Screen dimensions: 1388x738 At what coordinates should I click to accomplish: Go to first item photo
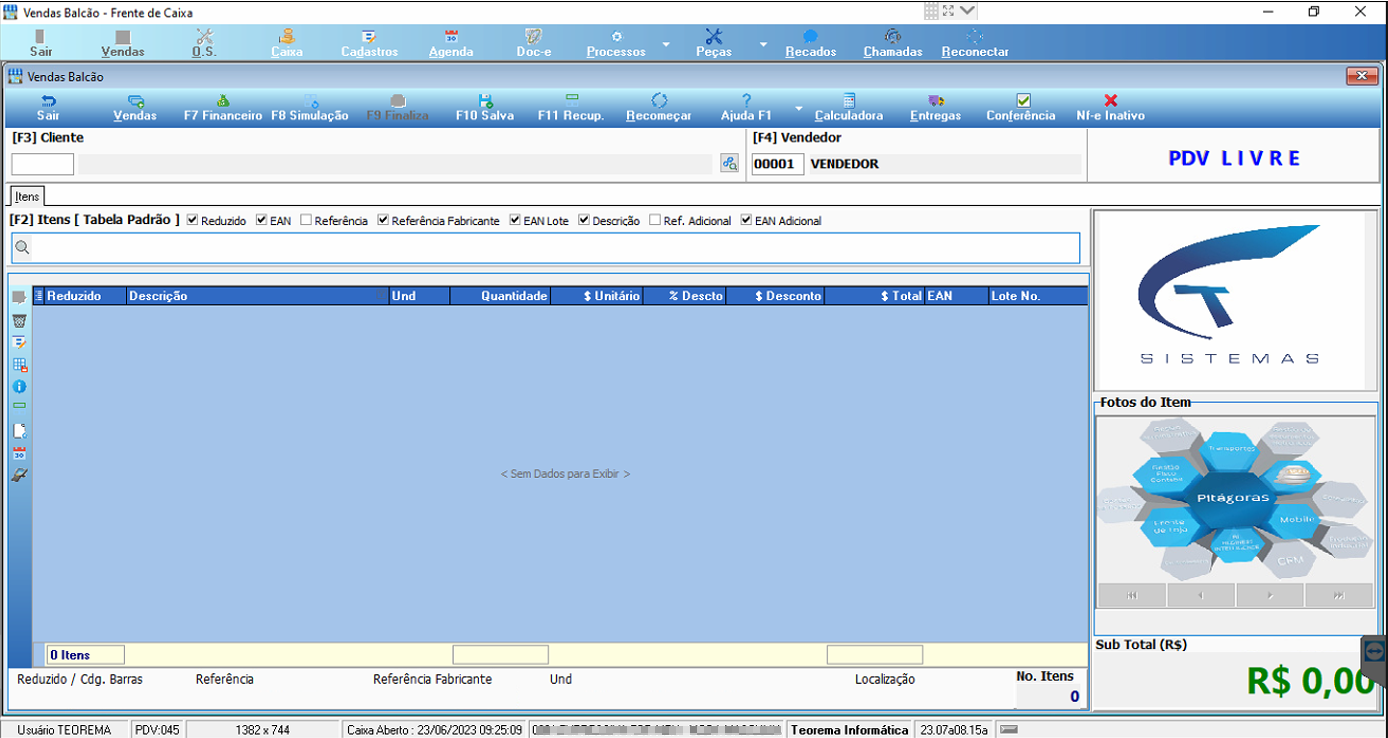coord(1132,595)
